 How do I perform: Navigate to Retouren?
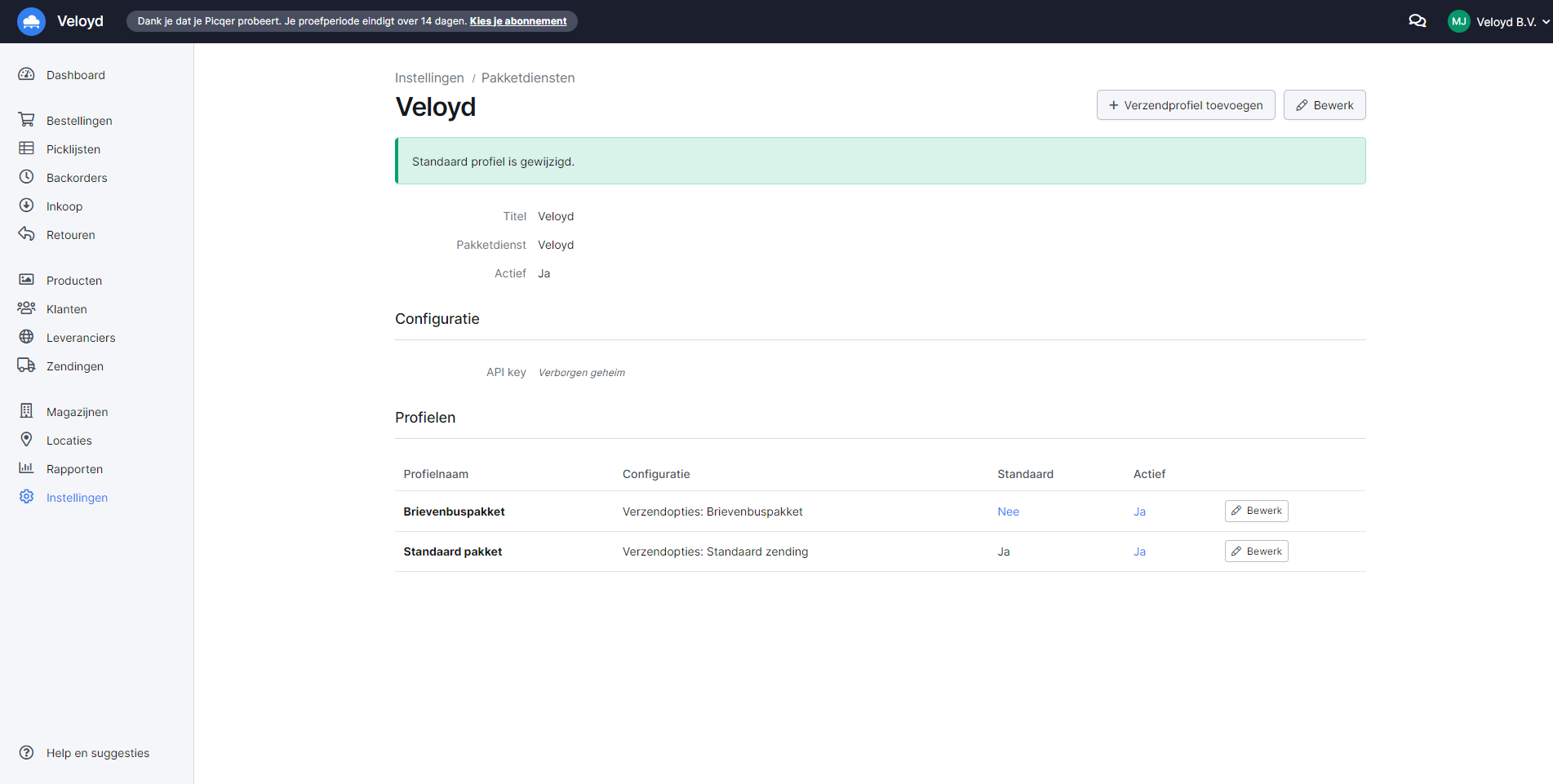[x=71, y=235]
